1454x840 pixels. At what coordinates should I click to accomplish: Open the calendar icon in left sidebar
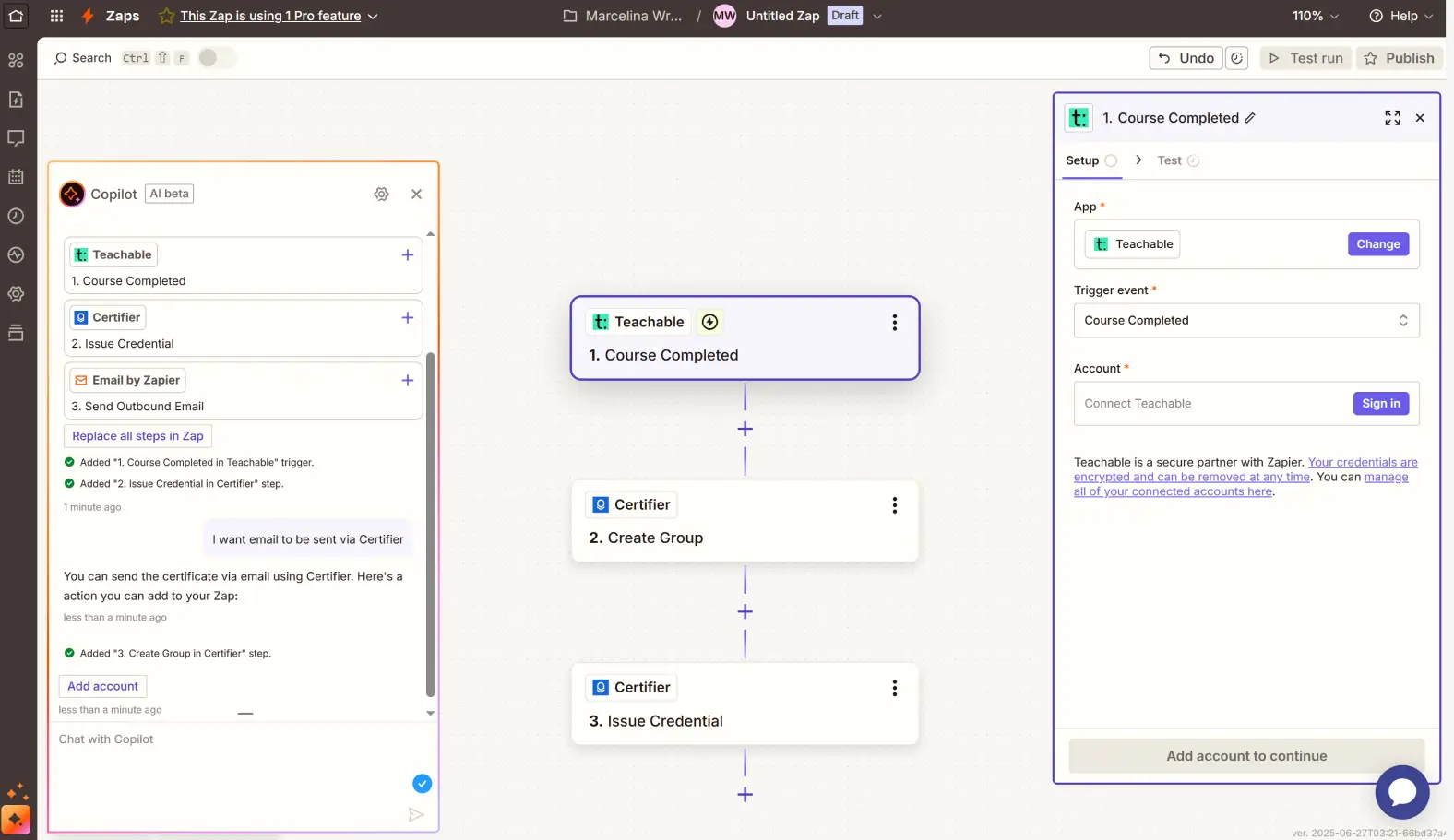[16, 177]
